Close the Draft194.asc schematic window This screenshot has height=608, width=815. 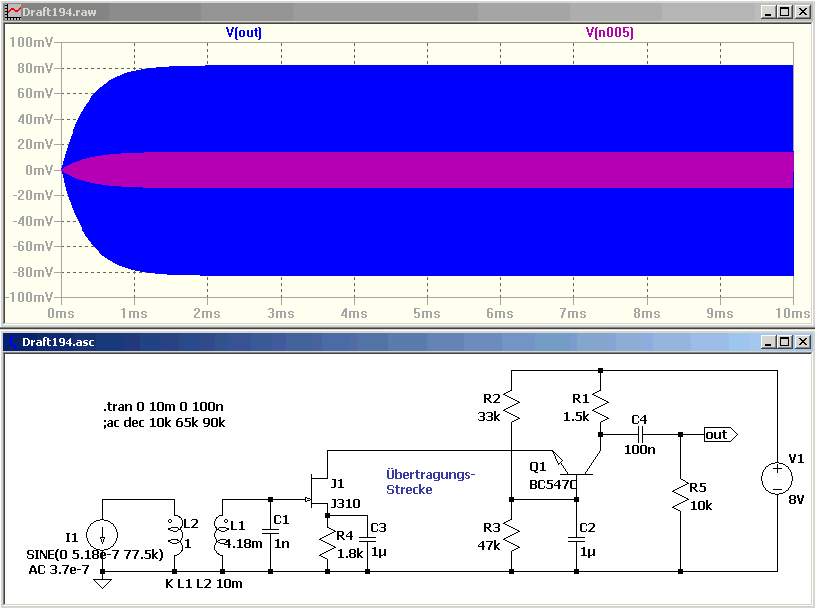803,341
